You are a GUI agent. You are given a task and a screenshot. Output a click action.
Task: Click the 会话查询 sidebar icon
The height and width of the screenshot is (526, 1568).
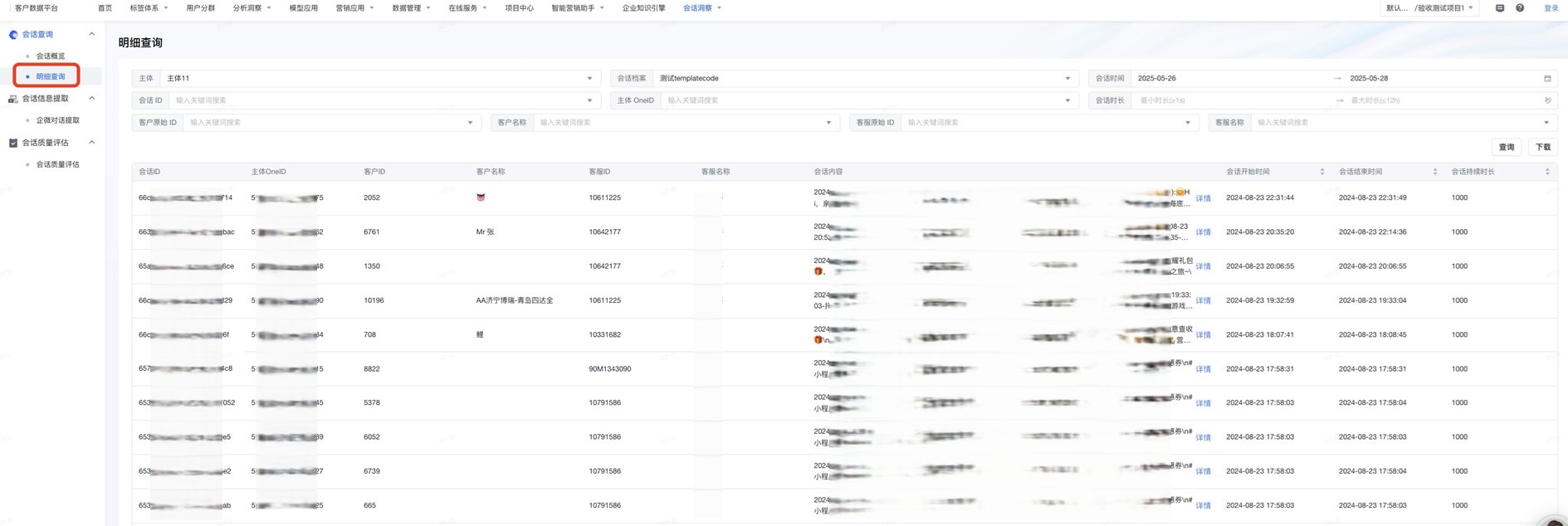click(x=13, y=35)
